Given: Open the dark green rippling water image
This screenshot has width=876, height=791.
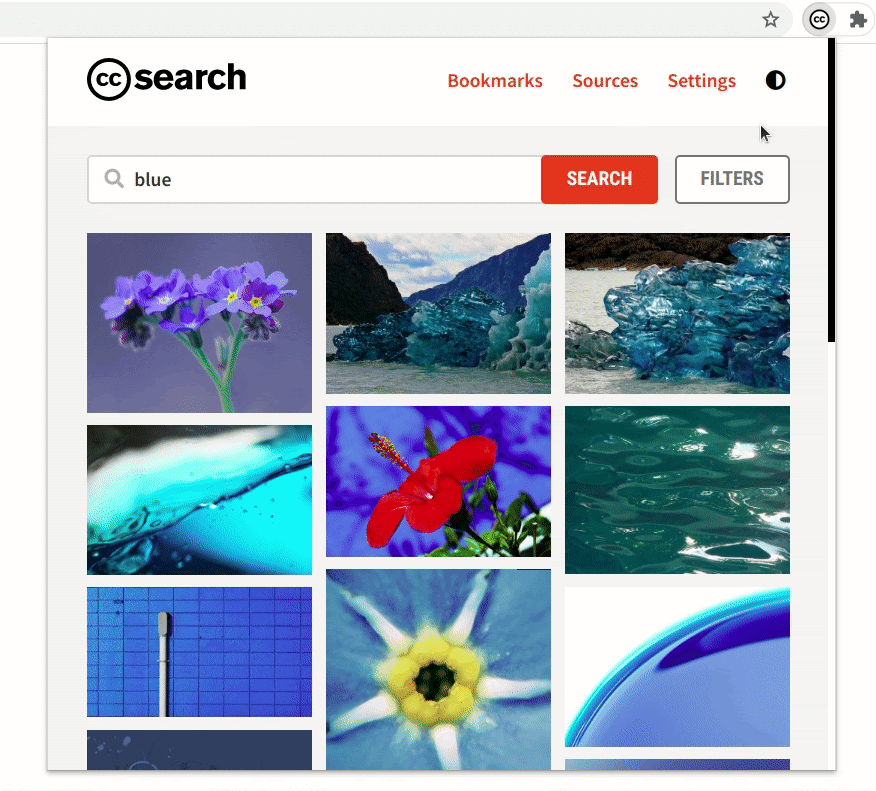Looking at the screenshot, I should click(678, 490).
